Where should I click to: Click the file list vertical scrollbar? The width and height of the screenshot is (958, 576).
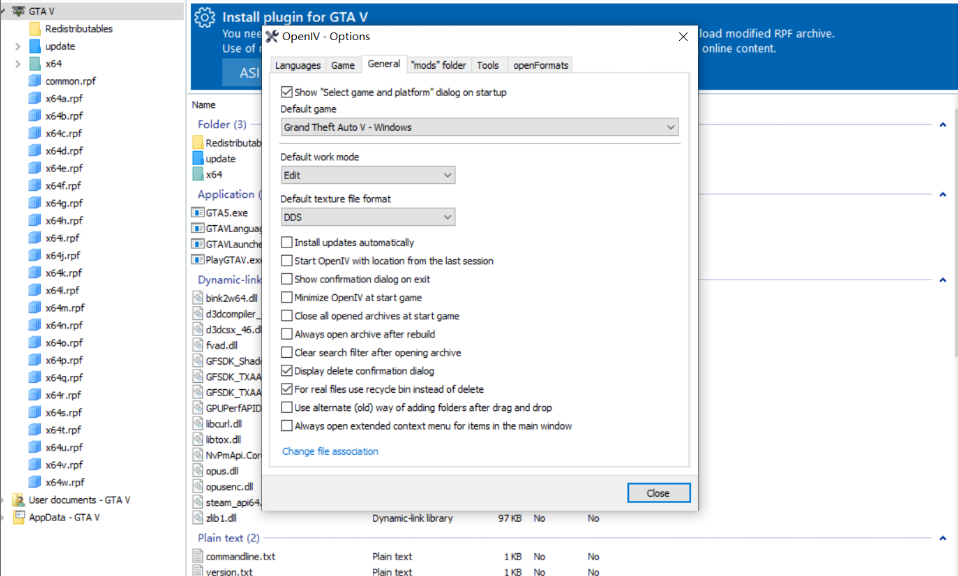[x=953, y=300]
